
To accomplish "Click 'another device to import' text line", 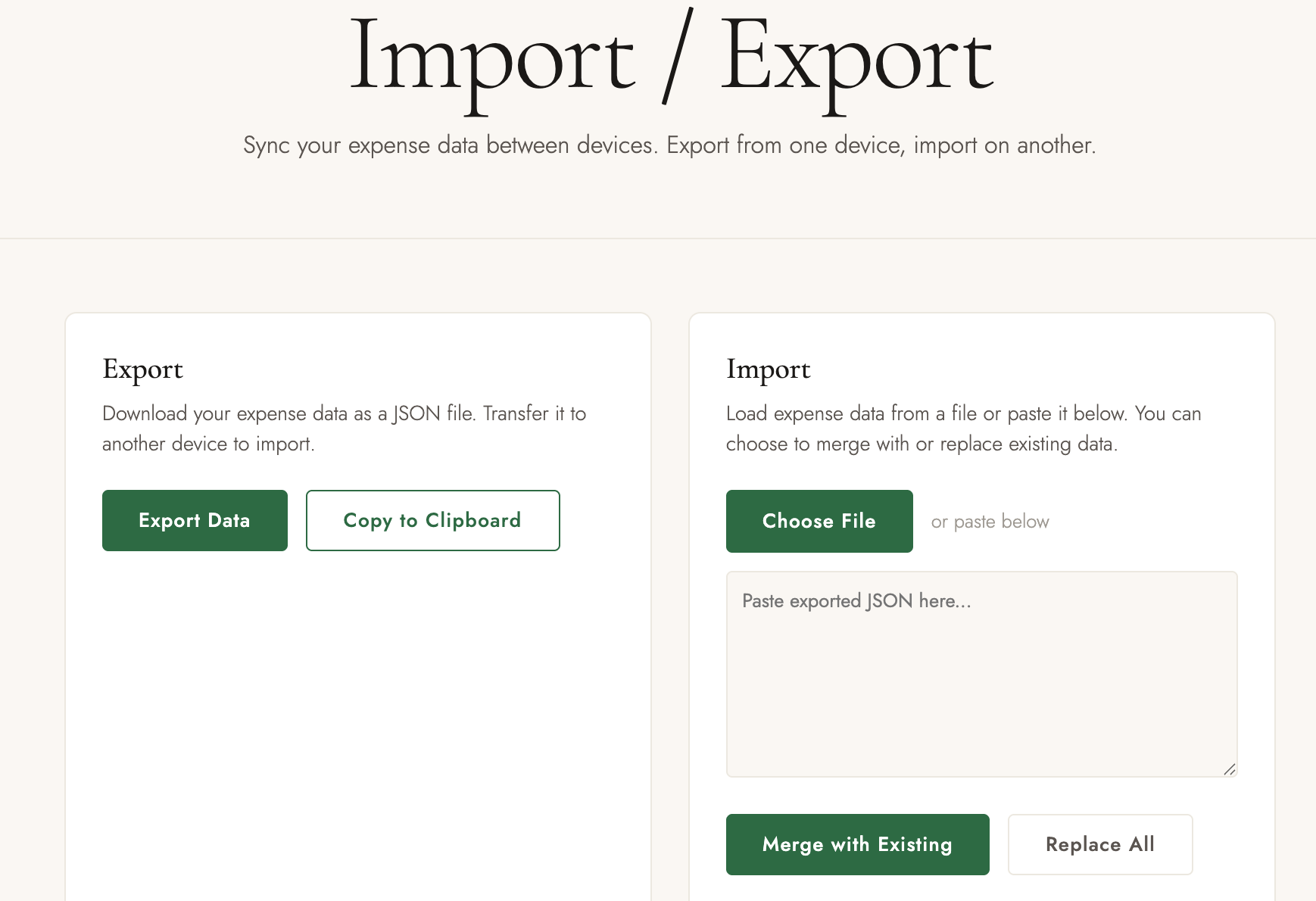I will pos(208,444).
